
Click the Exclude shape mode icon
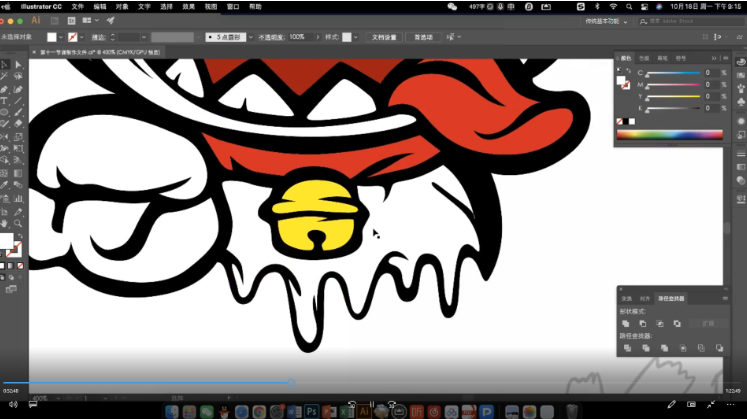pyautogui.click(x=677, y=324)
